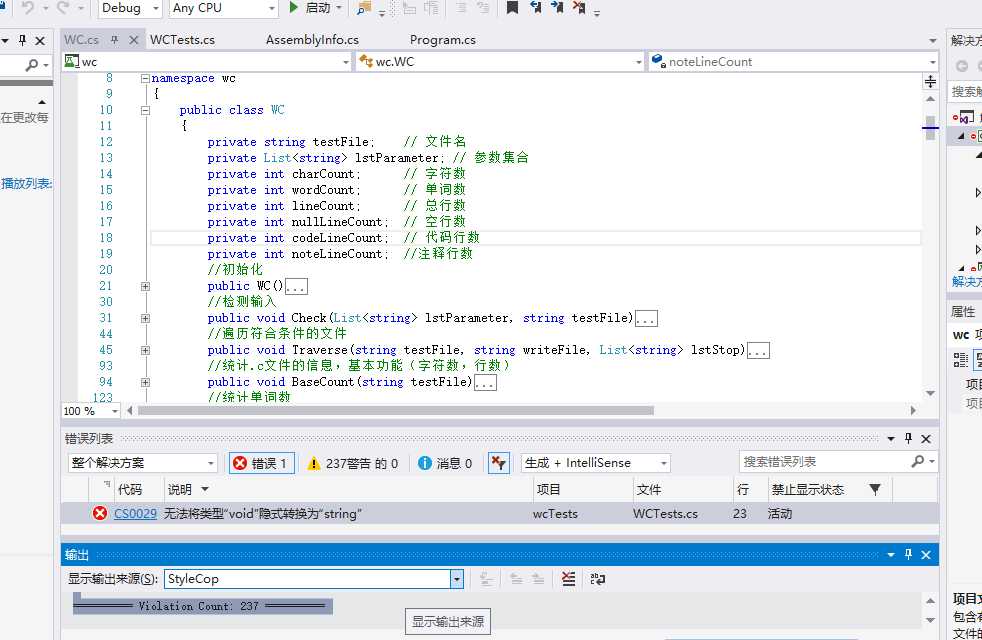
Task: Open the CS0029 error code link
Action: (x=135, y=514)
